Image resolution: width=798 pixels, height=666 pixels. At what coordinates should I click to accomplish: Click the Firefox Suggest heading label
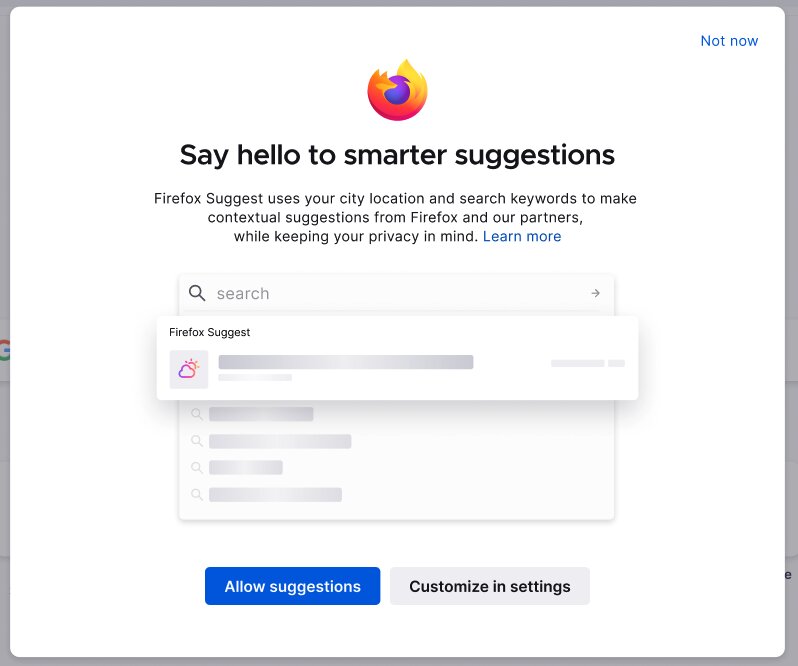pos(210,332)
